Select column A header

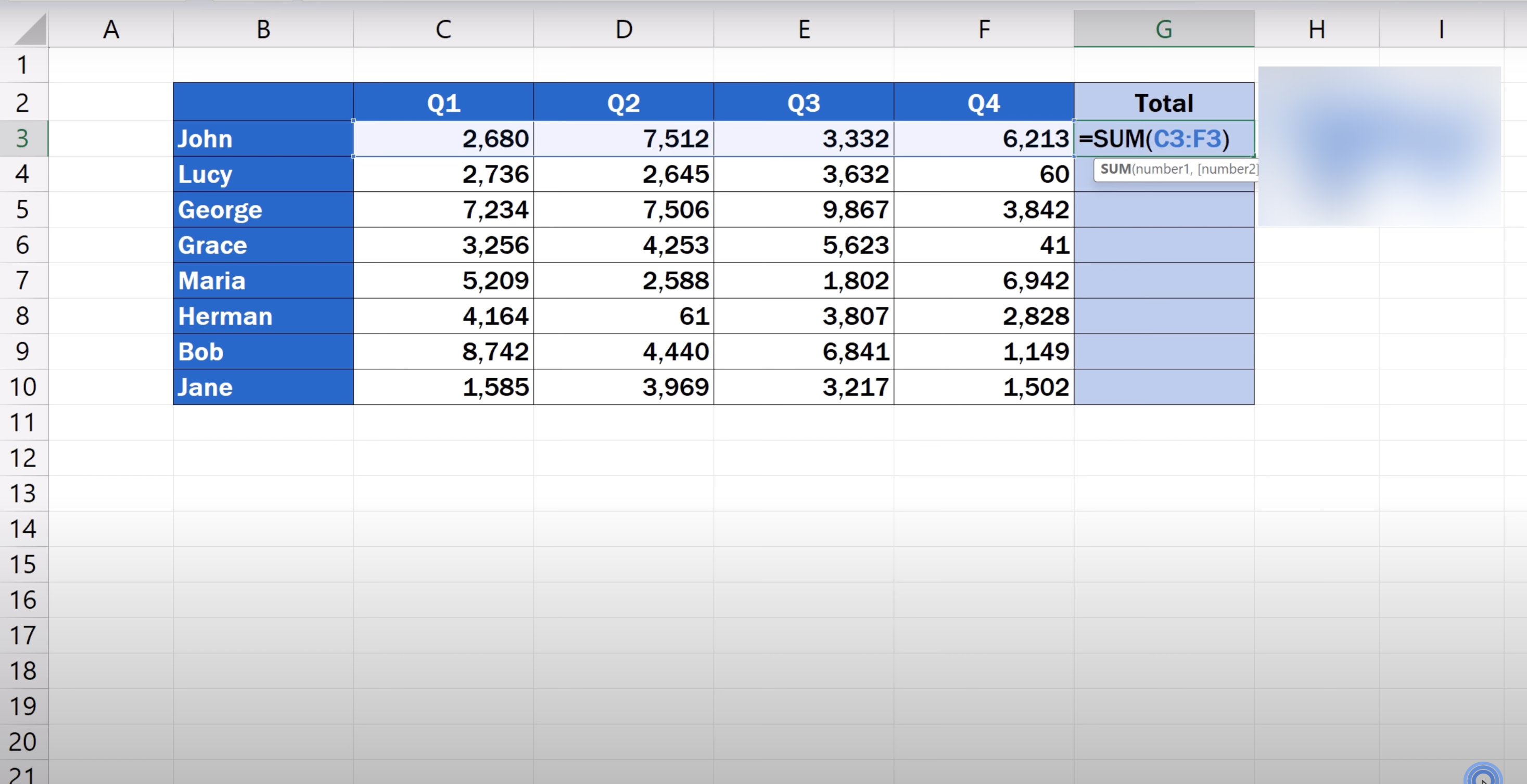[x=111, y=29]
